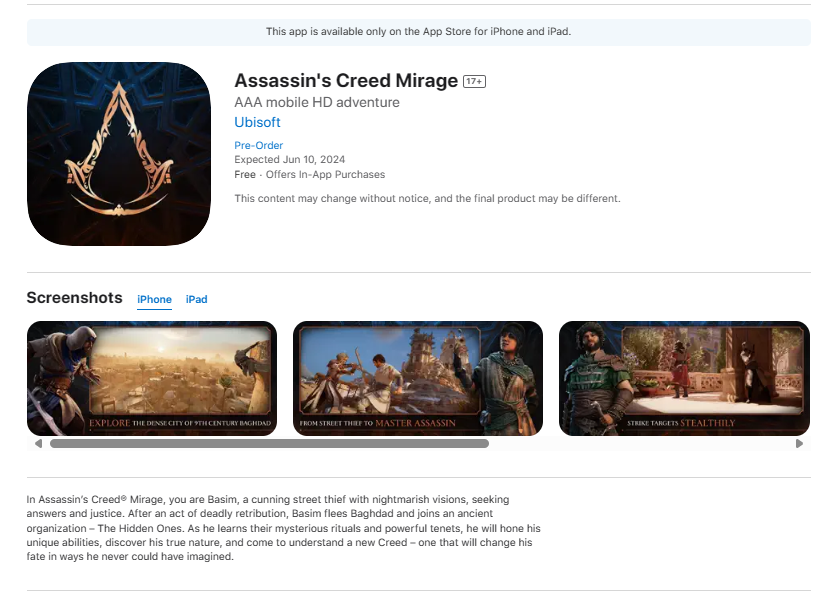This screenshot has height=604, width=822.
Task: Click the Assassin's Creed Mirage app icon
Action: pos(119,154)
